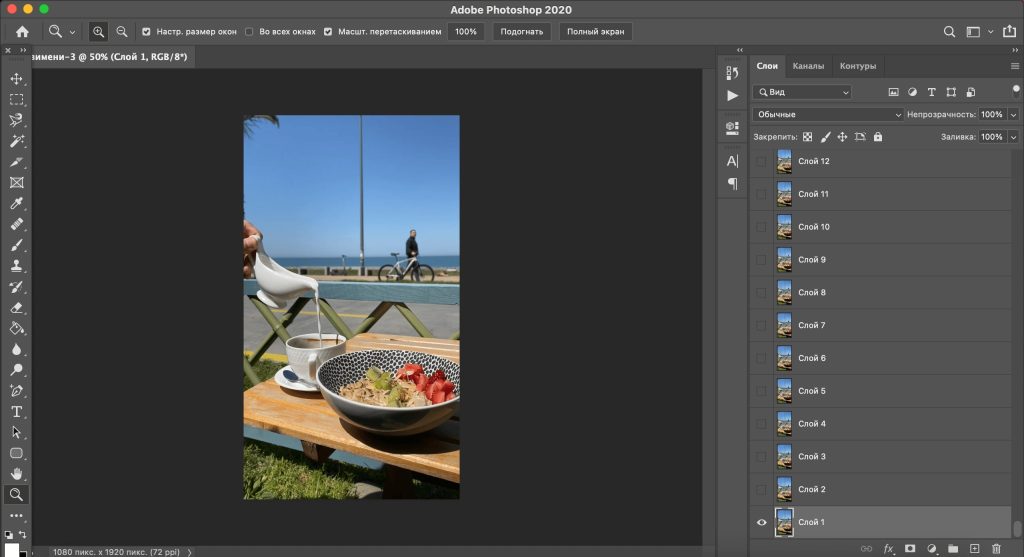Open the Обычные blend mode dropdown
Image resolution: width=1024 pixels, height=557 pixels.
coord(828,115)
